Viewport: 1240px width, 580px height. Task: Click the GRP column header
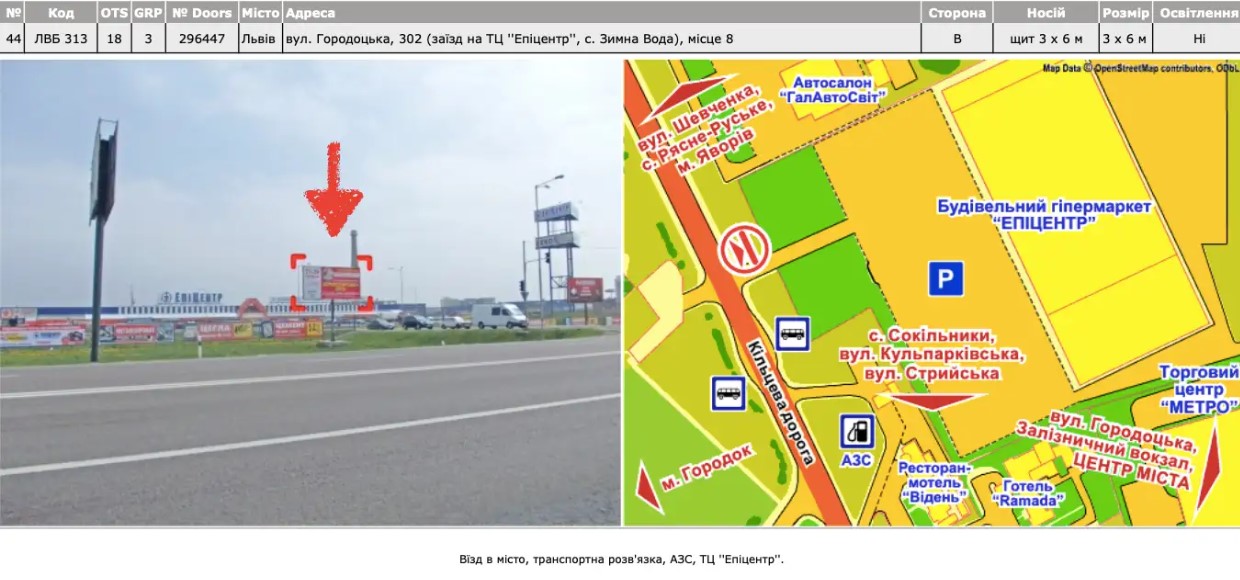point(148,13)
